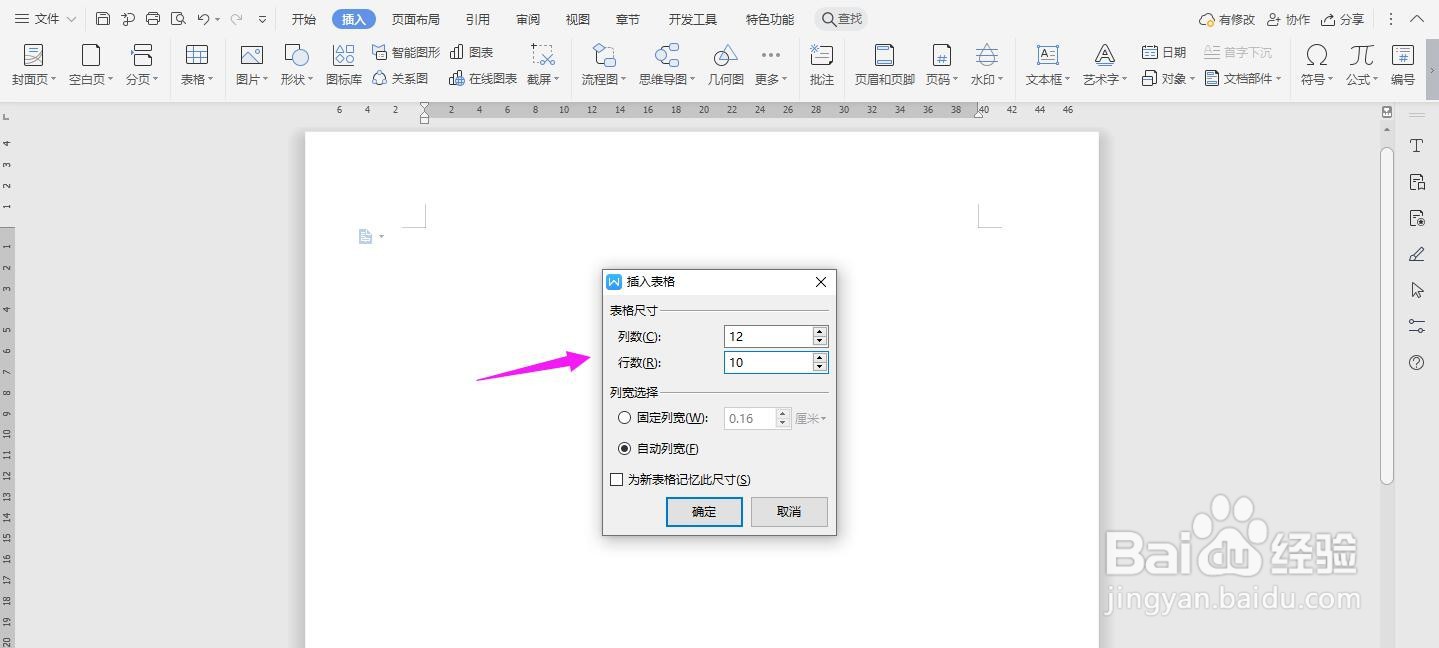This screenshot has height=648, width=1439.
Task: Select the 自动列宽 radio button
Action: 625,449
